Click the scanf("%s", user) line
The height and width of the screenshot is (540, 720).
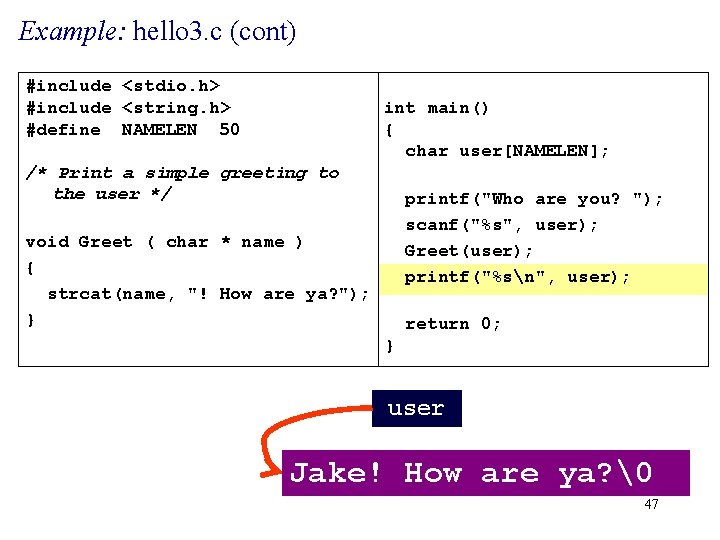501,225
